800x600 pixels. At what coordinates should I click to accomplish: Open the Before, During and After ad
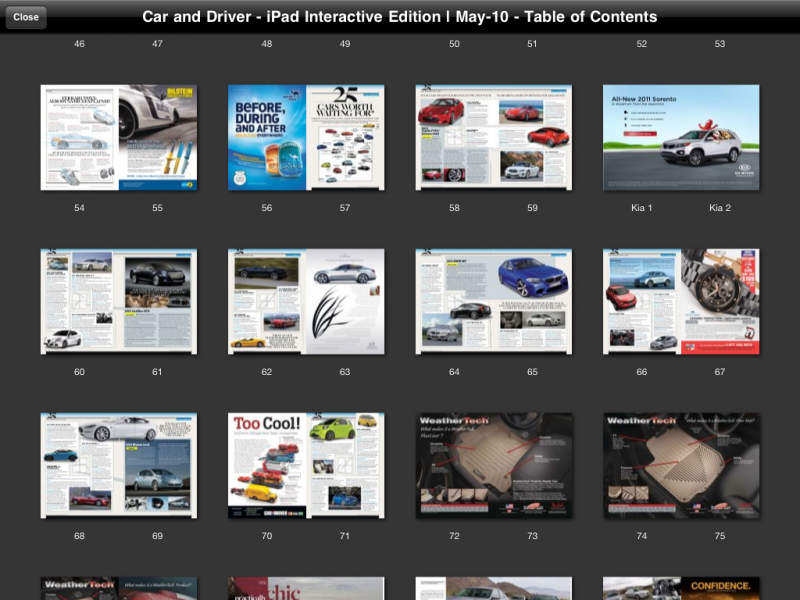point(266,137)
